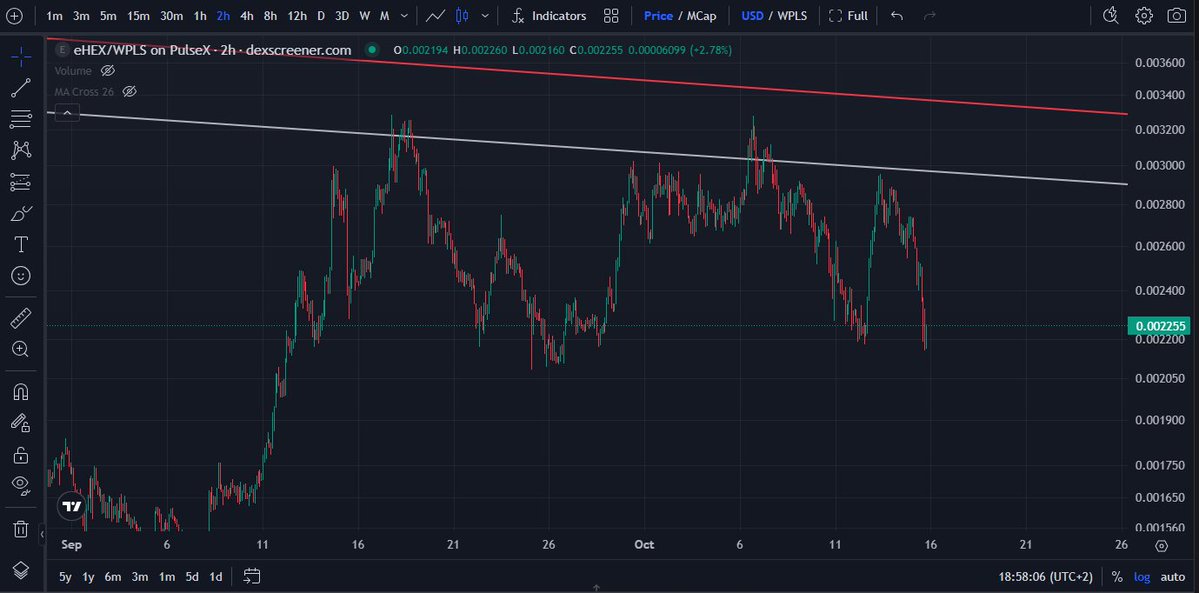Set date range to 1d

pyautogui.click(x=216, y=577)
